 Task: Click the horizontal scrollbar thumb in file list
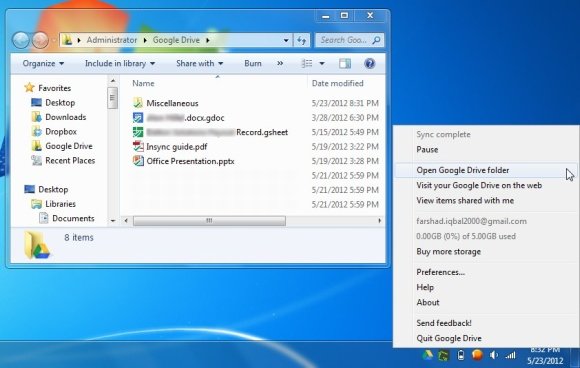point(209,221)
